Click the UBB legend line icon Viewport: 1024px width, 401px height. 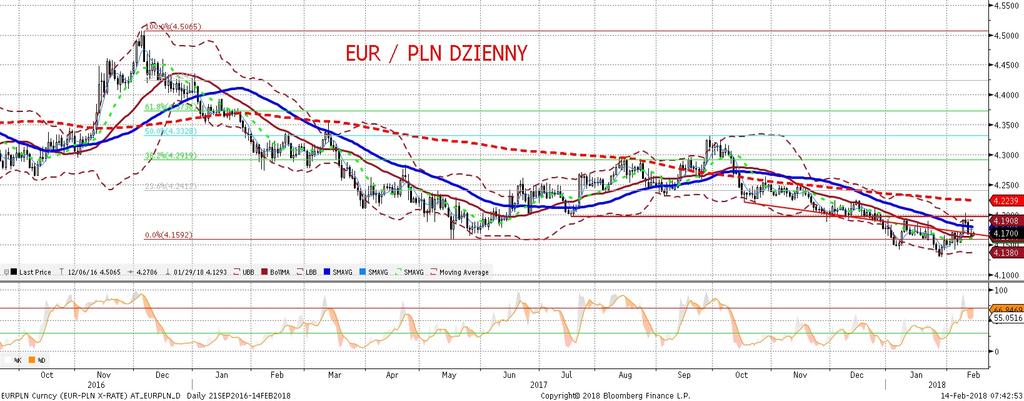click(x=236, y=272)
